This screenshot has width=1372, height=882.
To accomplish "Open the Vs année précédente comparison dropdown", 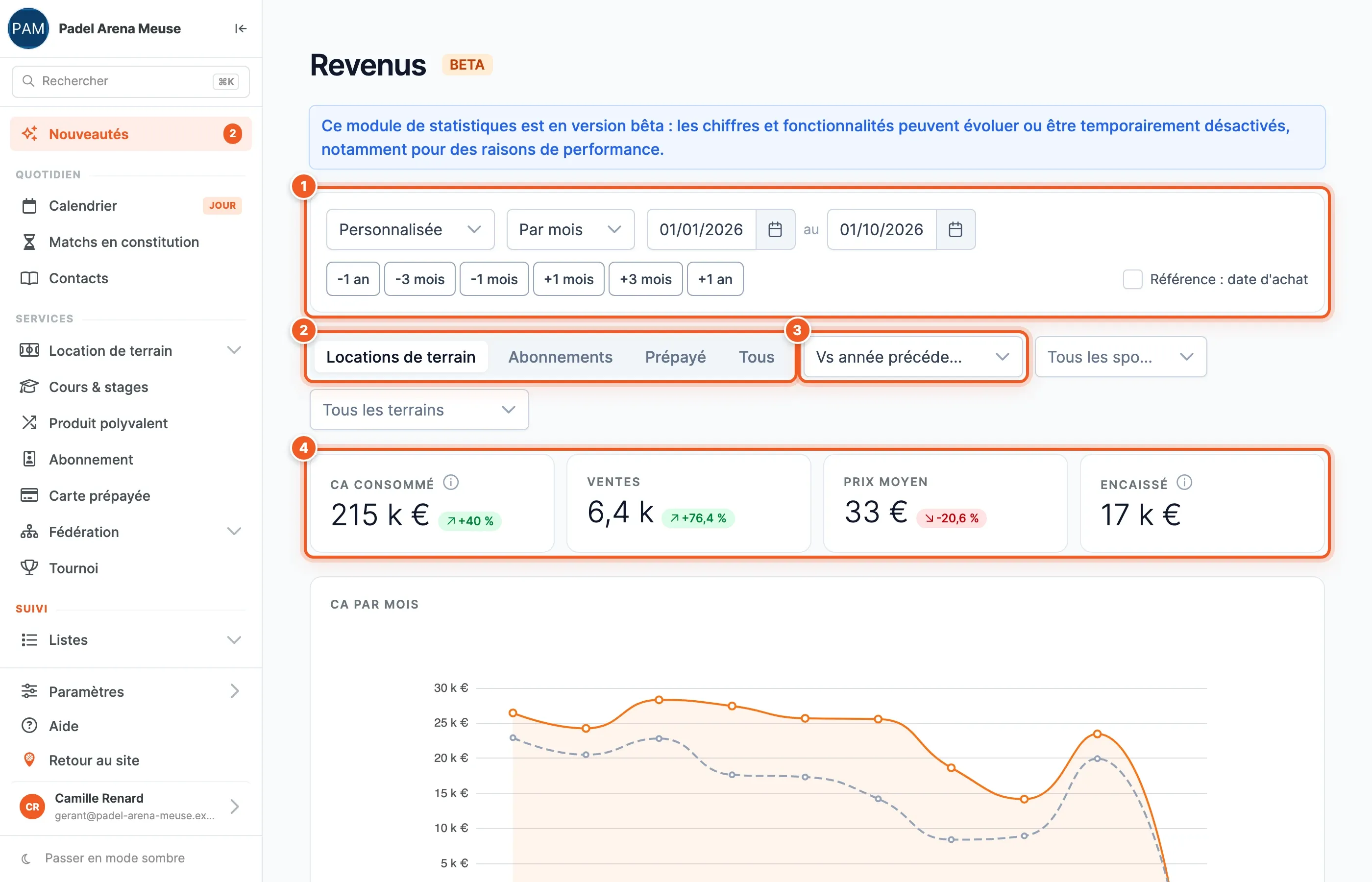I will 913,357.
